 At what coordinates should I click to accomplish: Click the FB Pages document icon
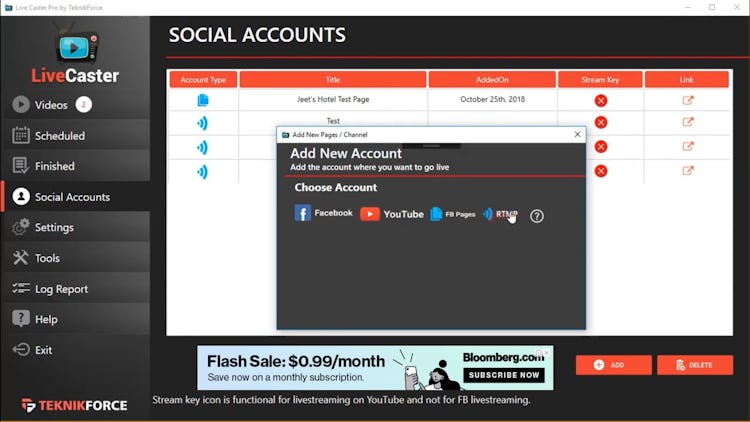[x=436, y=214]
